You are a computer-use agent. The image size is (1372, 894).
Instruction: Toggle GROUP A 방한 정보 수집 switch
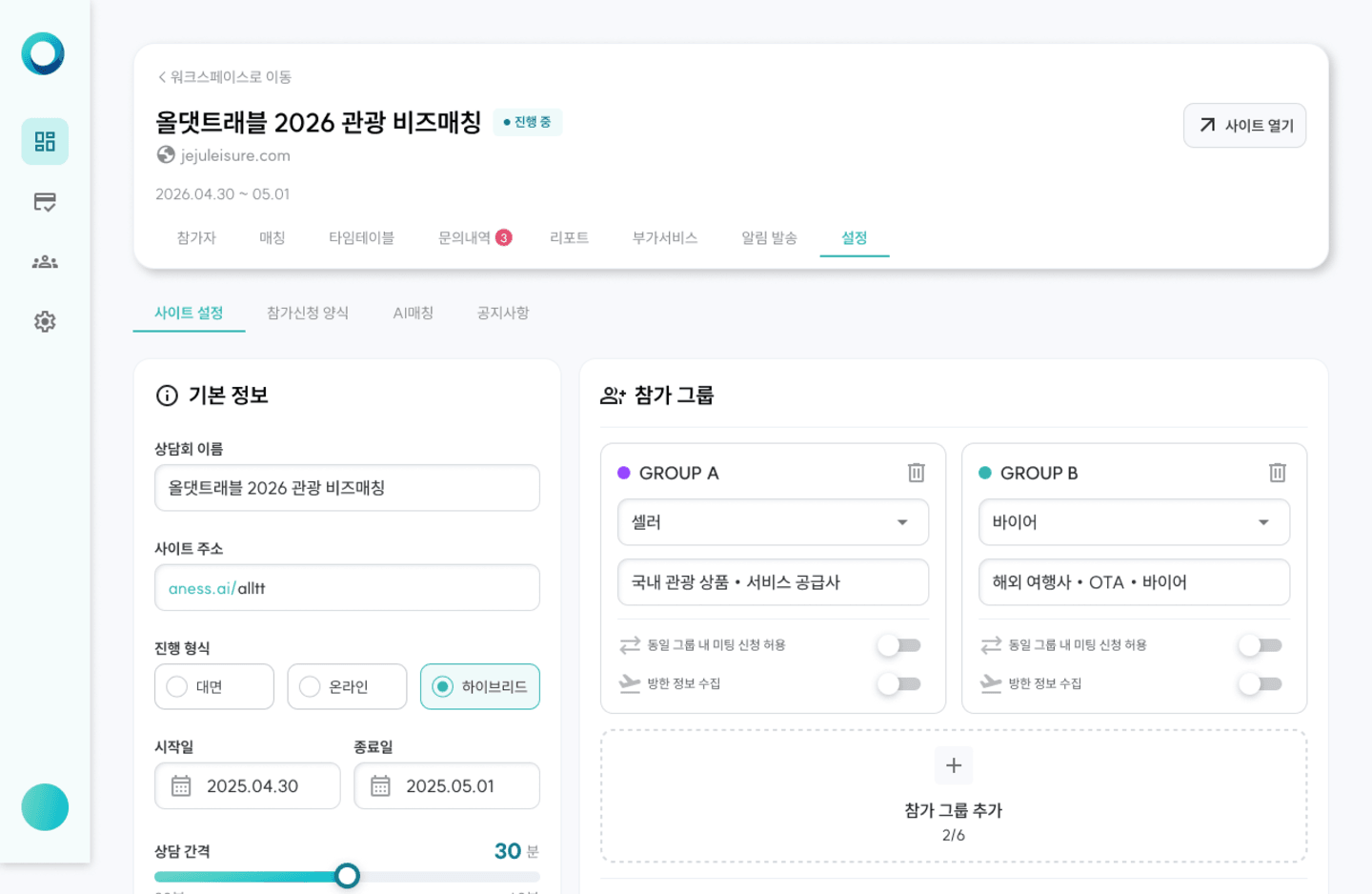click(899, 683)
